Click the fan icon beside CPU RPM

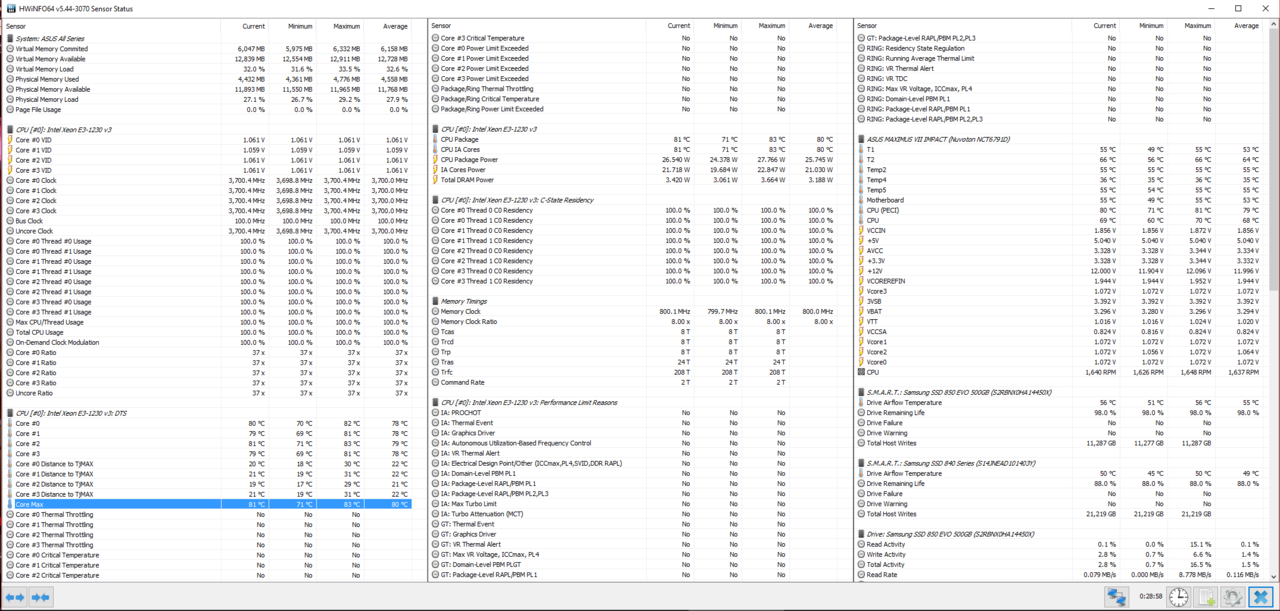click(861, 372)
